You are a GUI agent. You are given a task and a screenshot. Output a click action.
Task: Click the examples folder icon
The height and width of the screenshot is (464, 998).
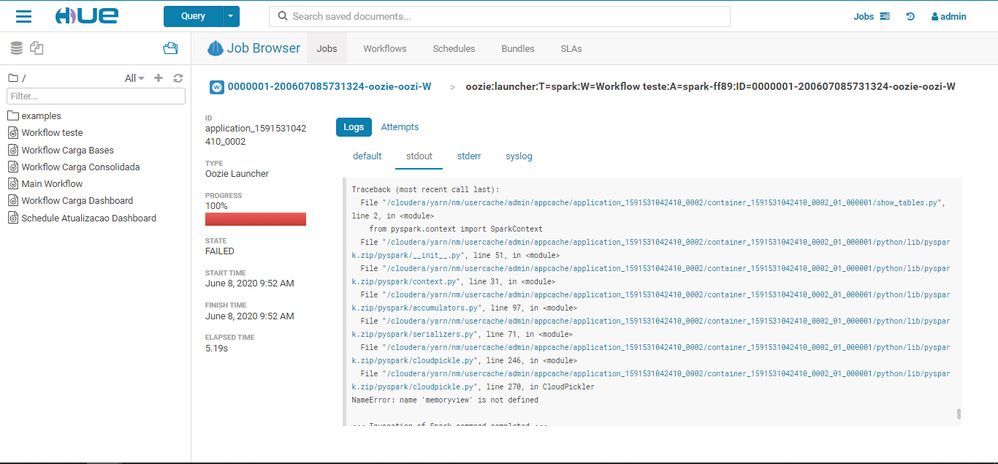(x=13, y=116)
